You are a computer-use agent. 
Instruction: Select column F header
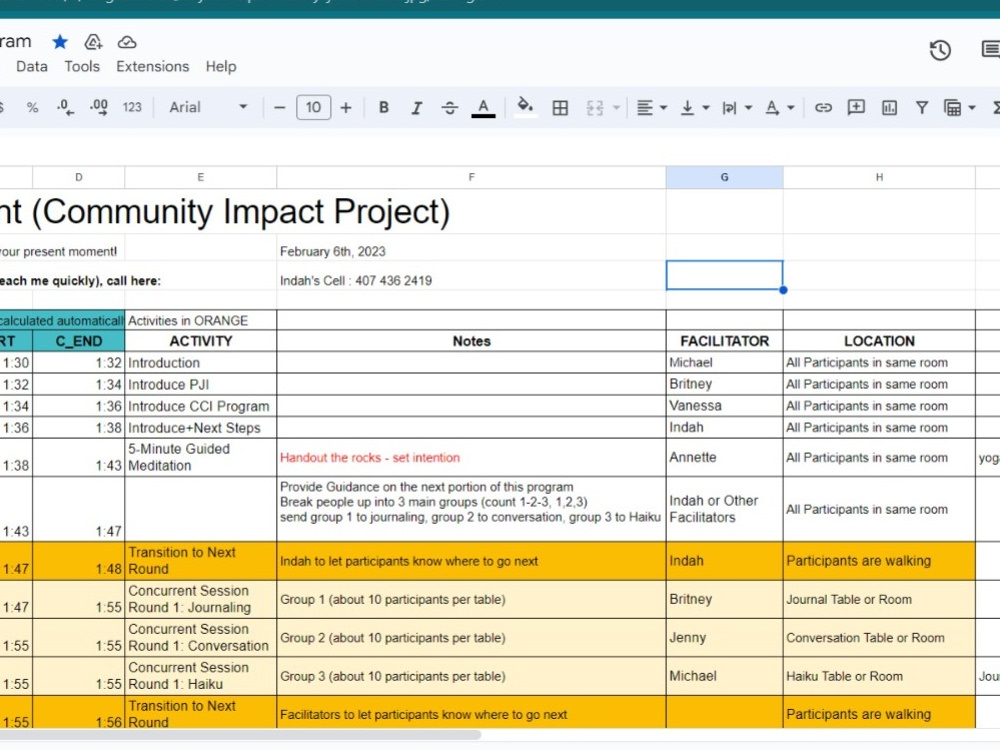471,177
